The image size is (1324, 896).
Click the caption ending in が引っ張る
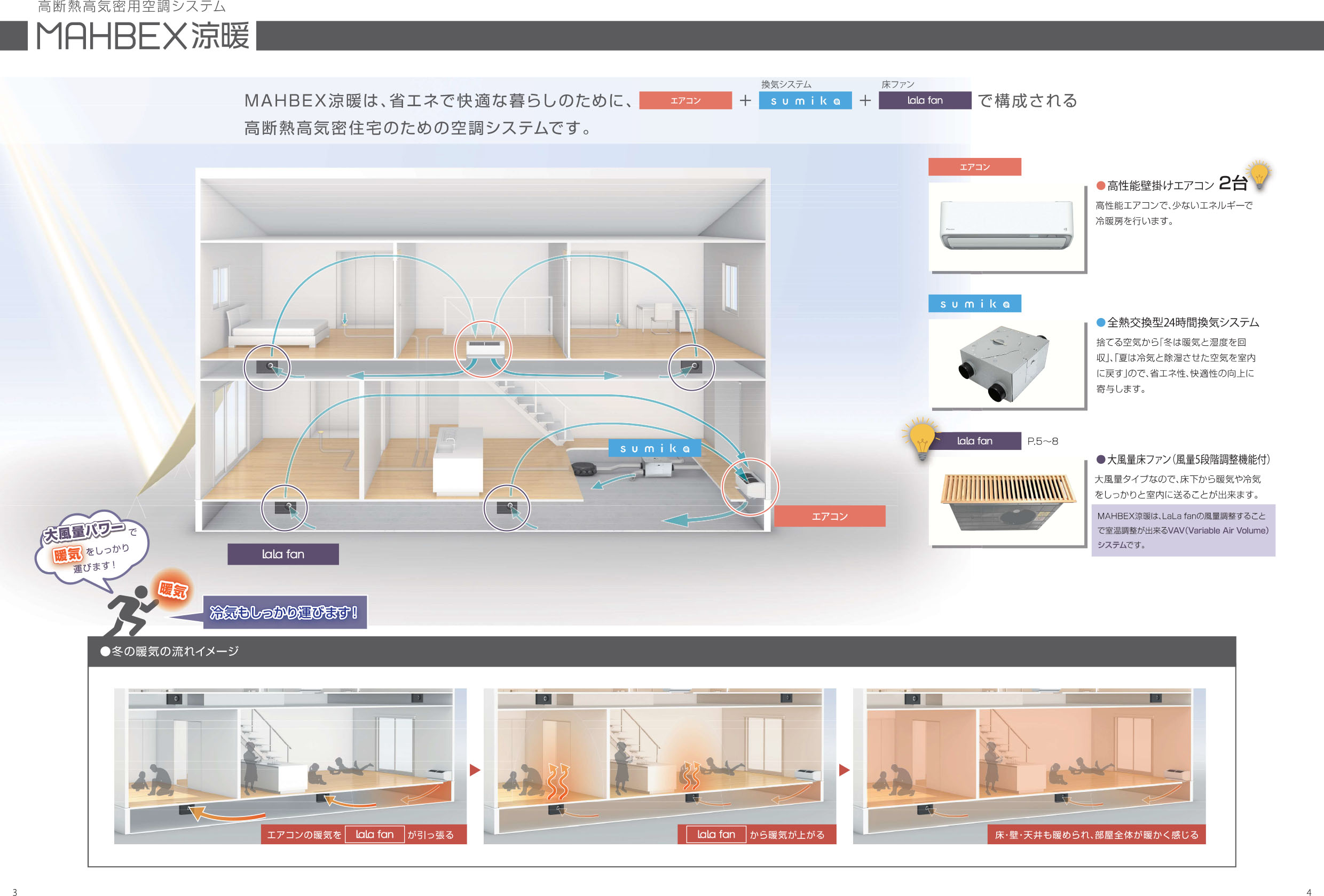pyautogui.click(x=364, y=835)
